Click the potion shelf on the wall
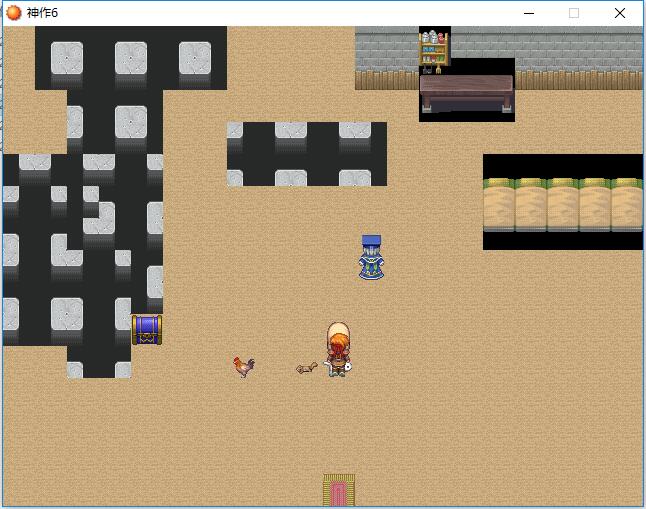Viewport: 646px width, 509px height. coord(434,52)
